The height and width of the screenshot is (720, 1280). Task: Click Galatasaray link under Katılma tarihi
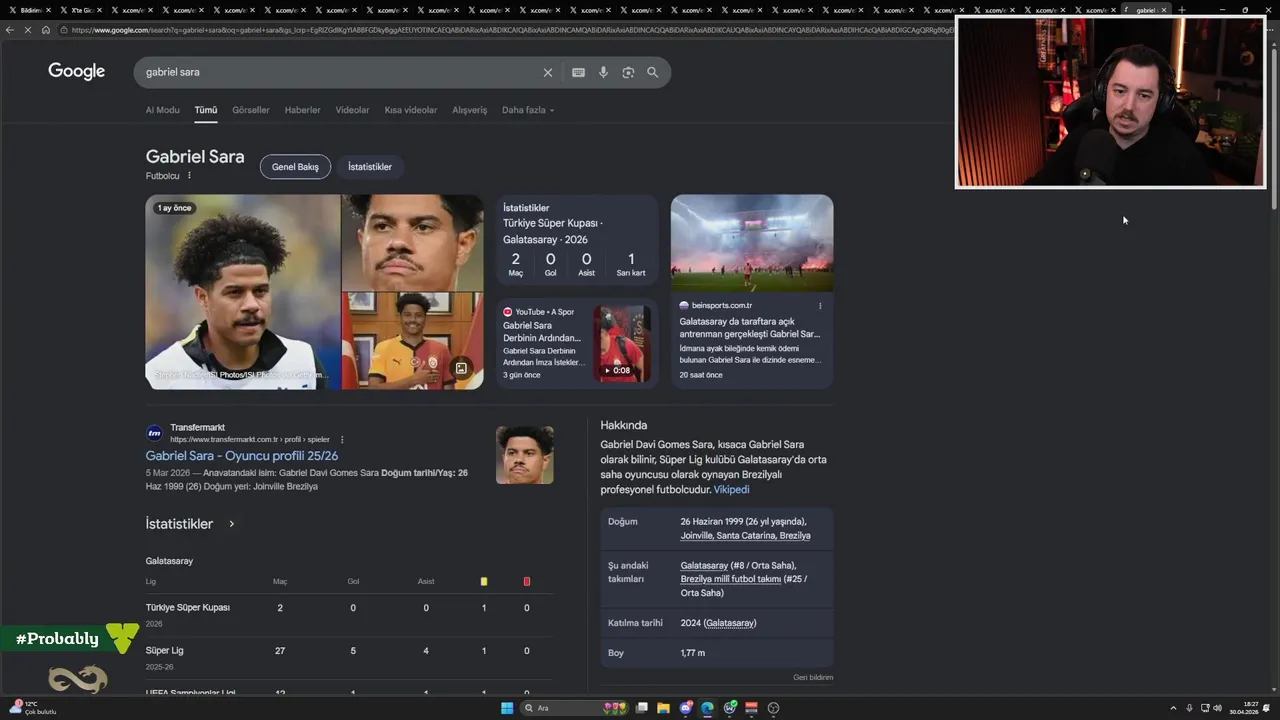[730, 623]
